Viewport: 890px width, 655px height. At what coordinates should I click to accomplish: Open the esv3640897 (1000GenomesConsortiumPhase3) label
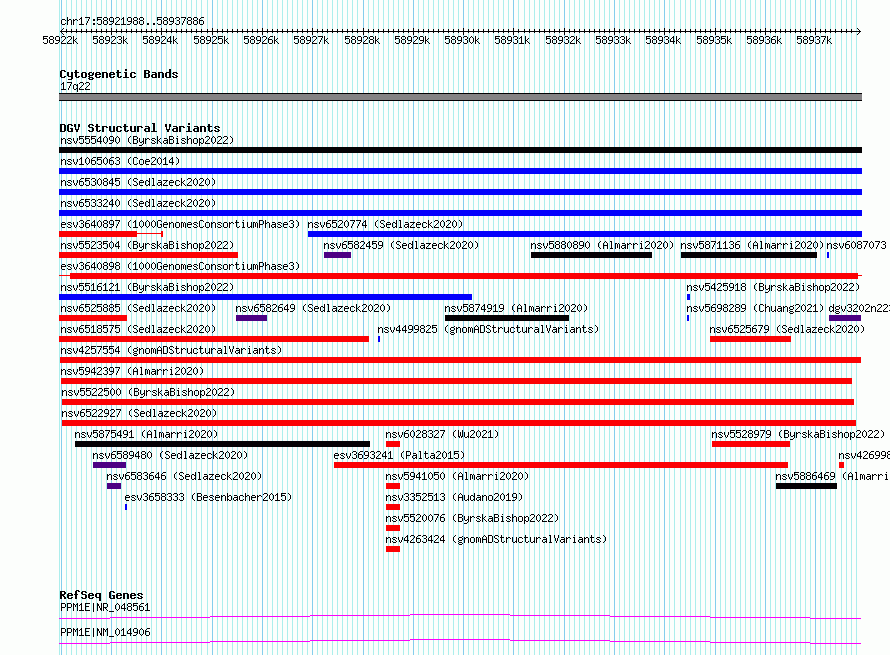(x=179, y=224)
